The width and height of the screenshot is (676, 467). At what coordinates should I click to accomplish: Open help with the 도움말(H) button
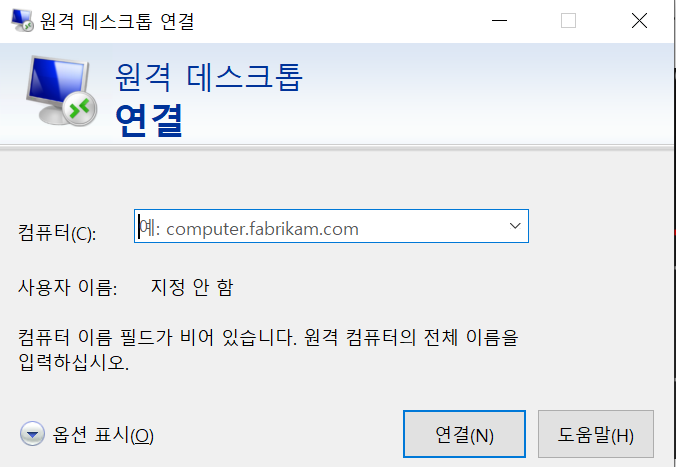(596, 434)
